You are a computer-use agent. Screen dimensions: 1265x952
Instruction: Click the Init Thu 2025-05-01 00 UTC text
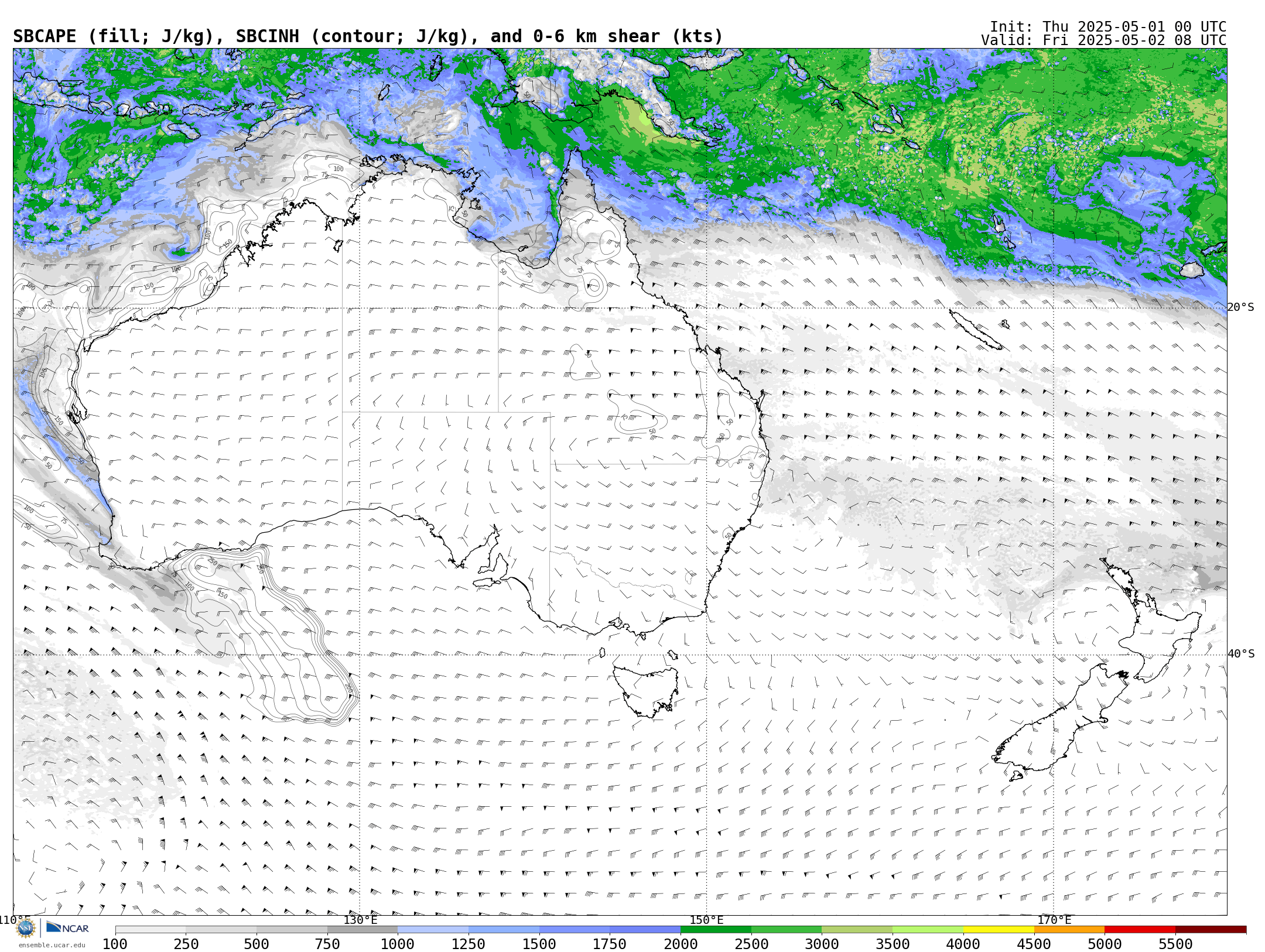[1108, 27]
